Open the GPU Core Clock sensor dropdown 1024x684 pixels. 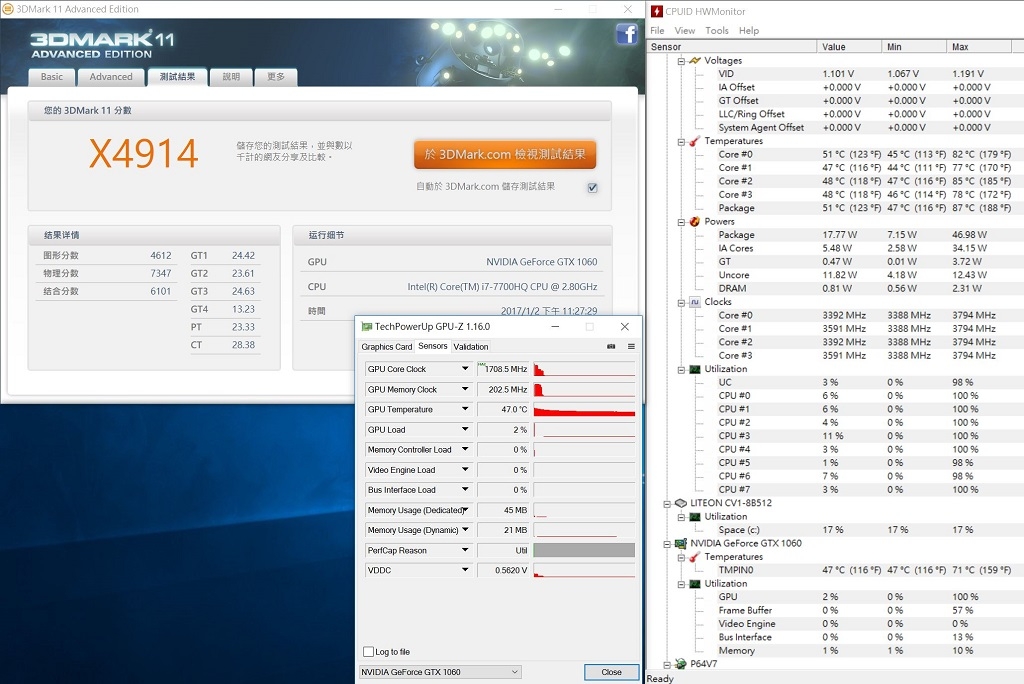point(465,369)
